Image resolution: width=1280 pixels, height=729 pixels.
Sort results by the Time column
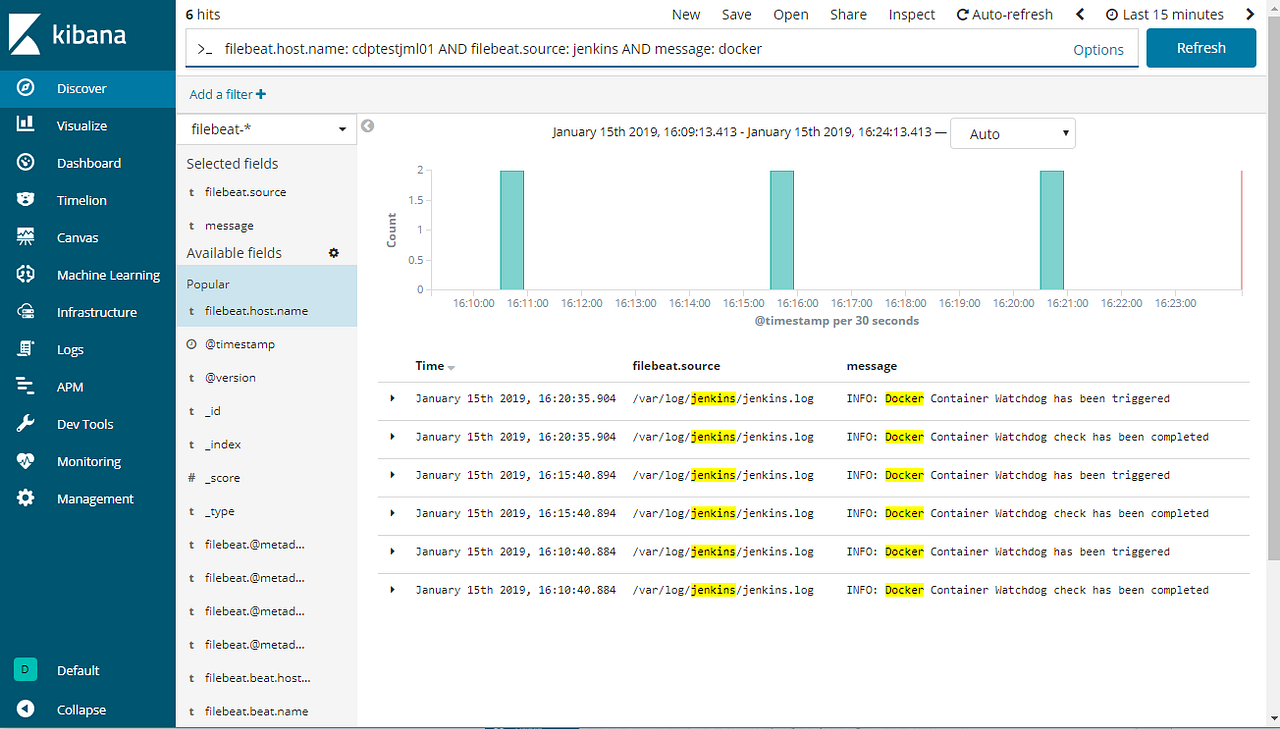click(x=434, y=366)
